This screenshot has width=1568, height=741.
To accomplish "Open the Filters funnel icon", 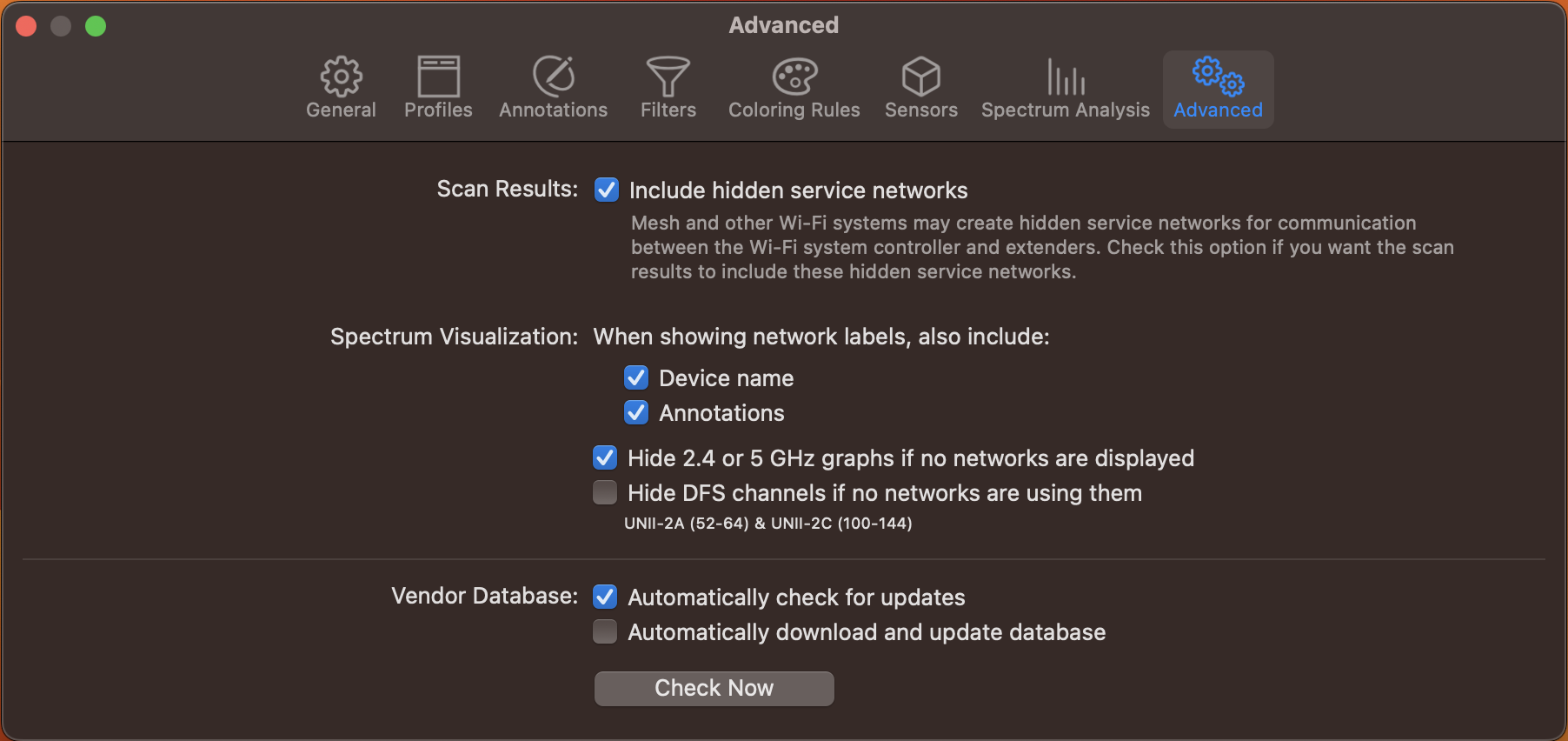I will [668, 77].
